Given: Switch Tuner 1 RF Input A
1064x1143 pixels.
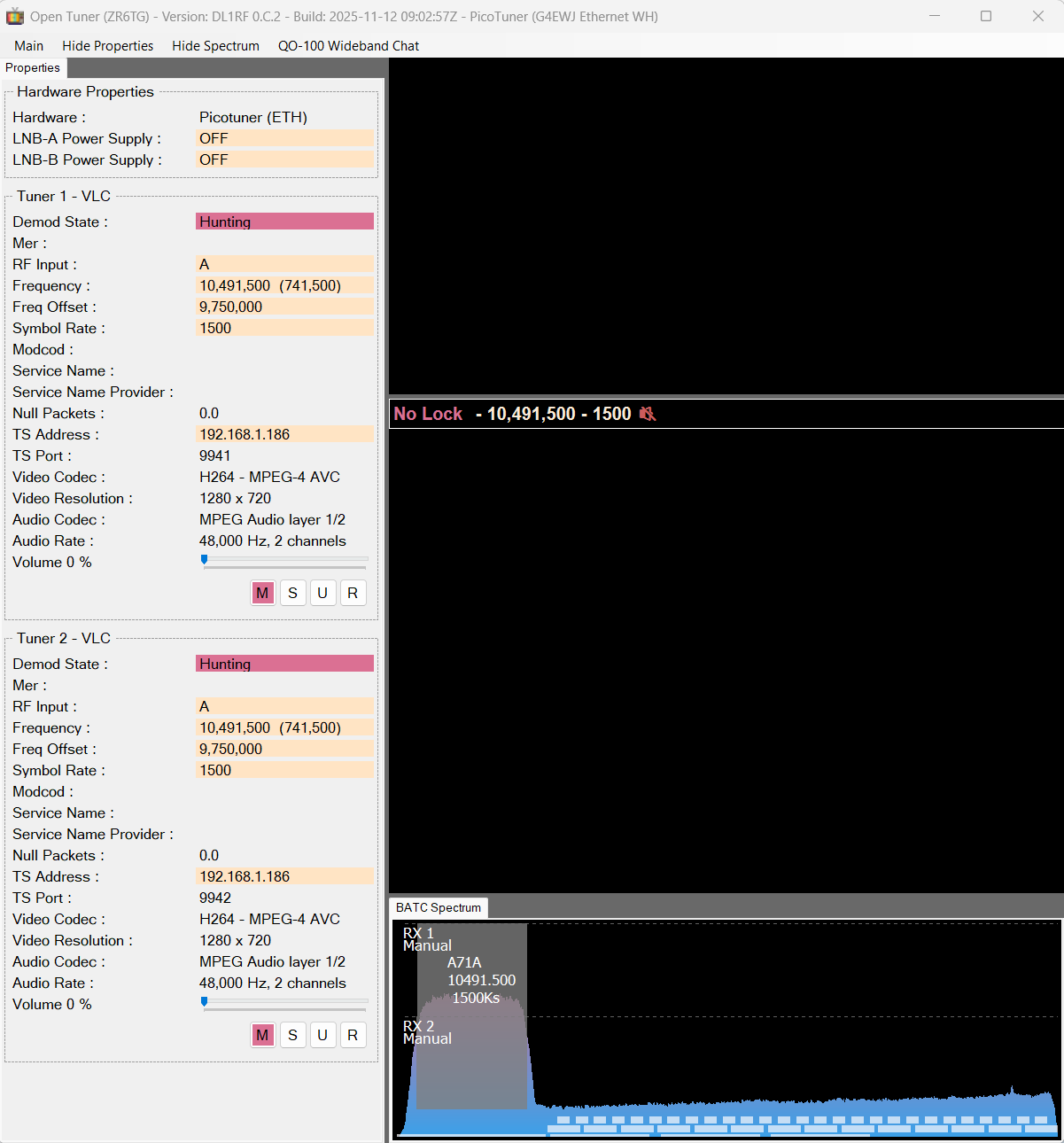Looking at the screenshot, I should pos(284,263).
